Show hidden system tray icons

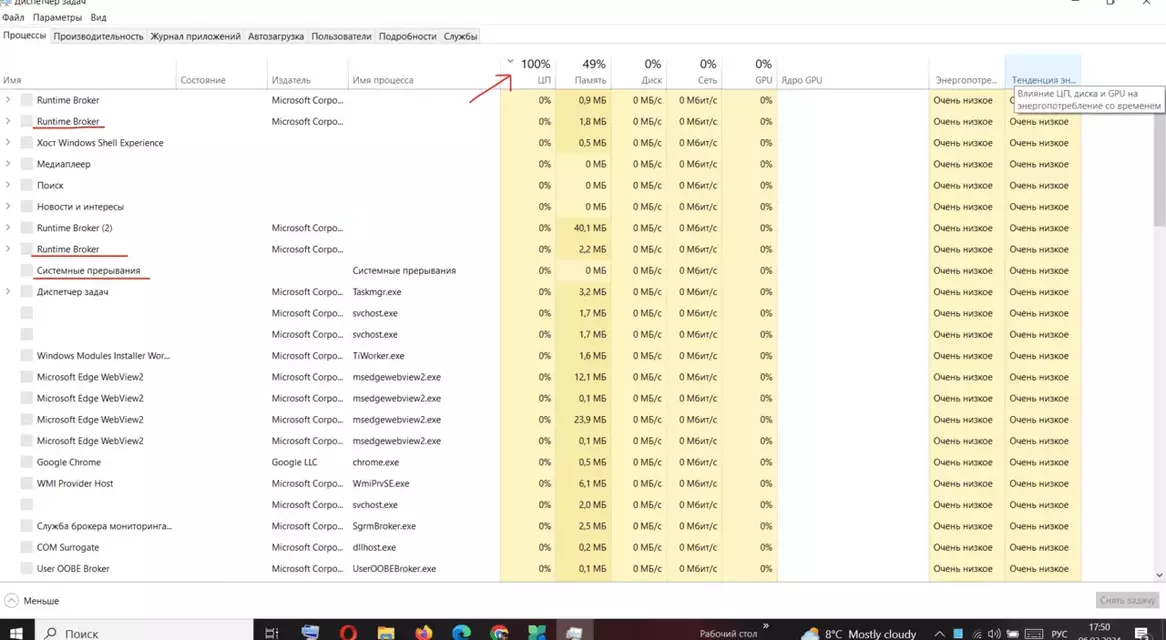point(939,634)
